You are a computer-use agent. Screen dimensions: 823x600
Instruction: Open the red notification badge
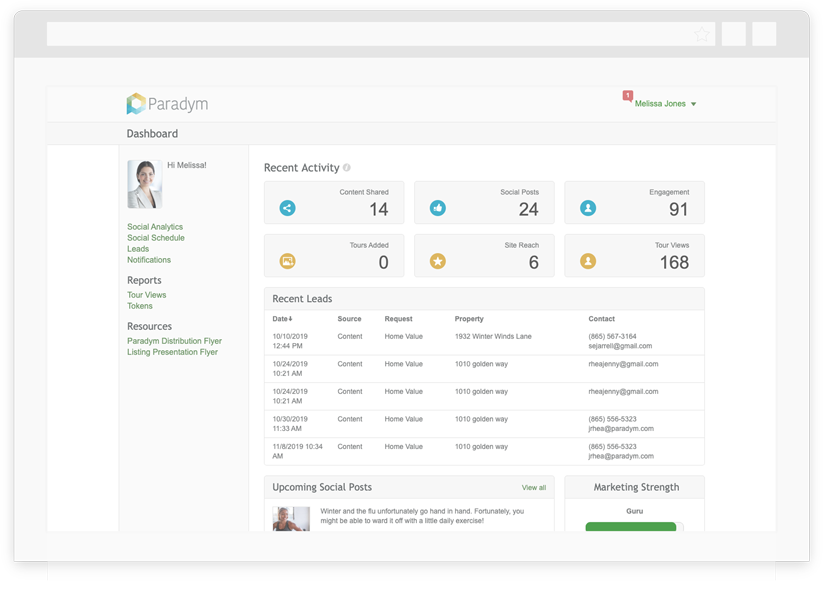pyautogui.click(x=627, y=96)
